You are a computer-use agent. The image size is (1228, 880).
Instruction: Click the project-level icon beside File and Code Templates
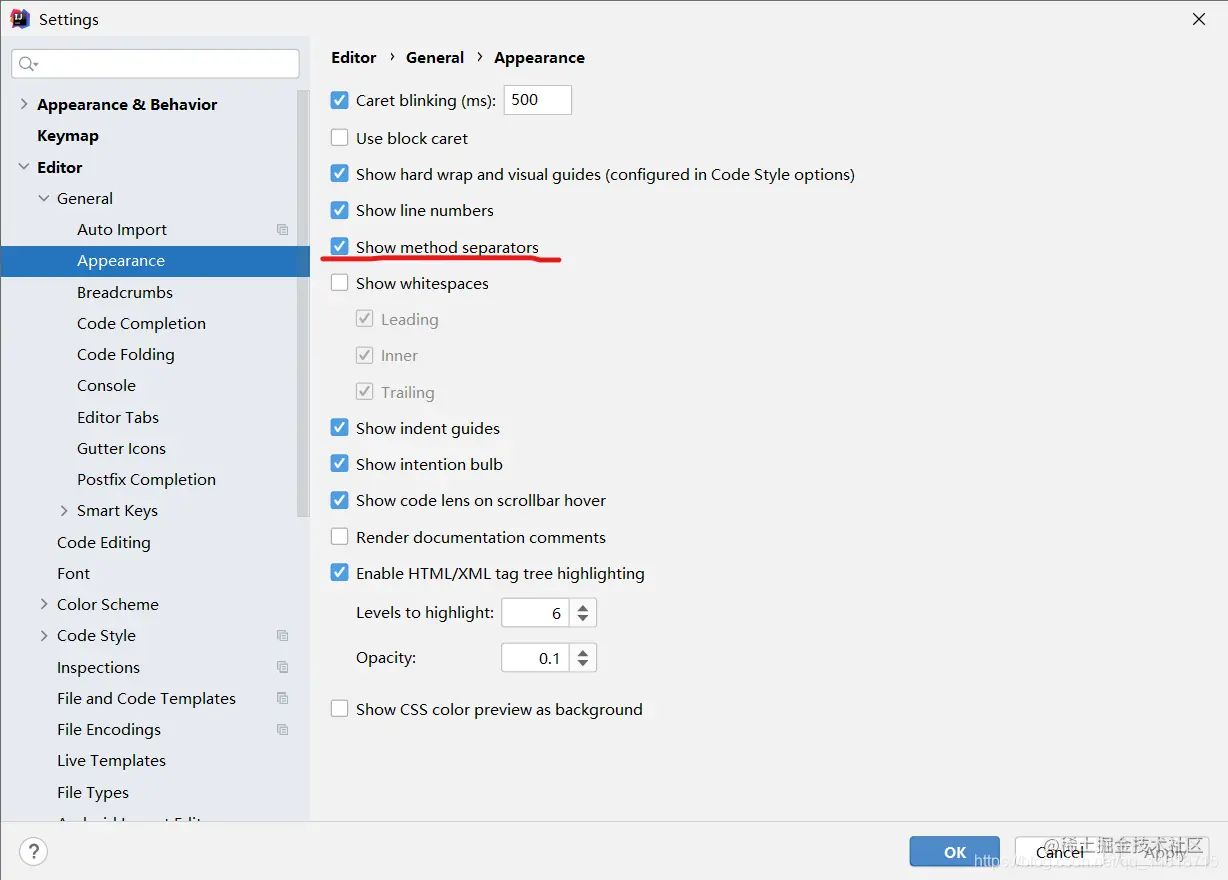pos(283,698)
